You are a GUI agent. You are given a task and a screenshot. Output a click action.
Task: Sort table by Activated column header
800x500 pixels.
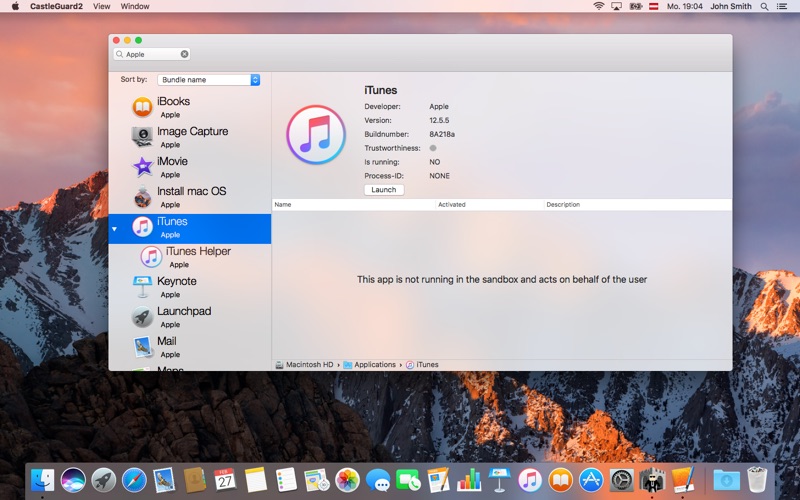[x=490, y=205]
